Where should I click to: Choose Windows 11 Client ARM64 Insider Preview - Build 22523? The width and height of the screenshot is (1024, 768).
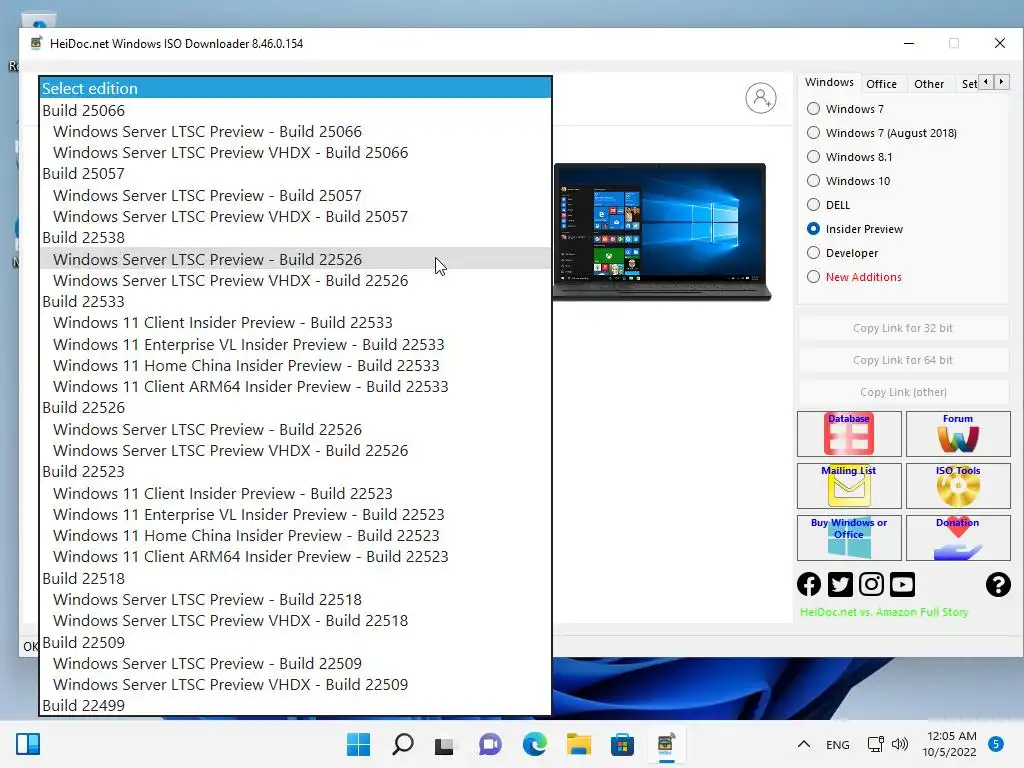(296, 556)
